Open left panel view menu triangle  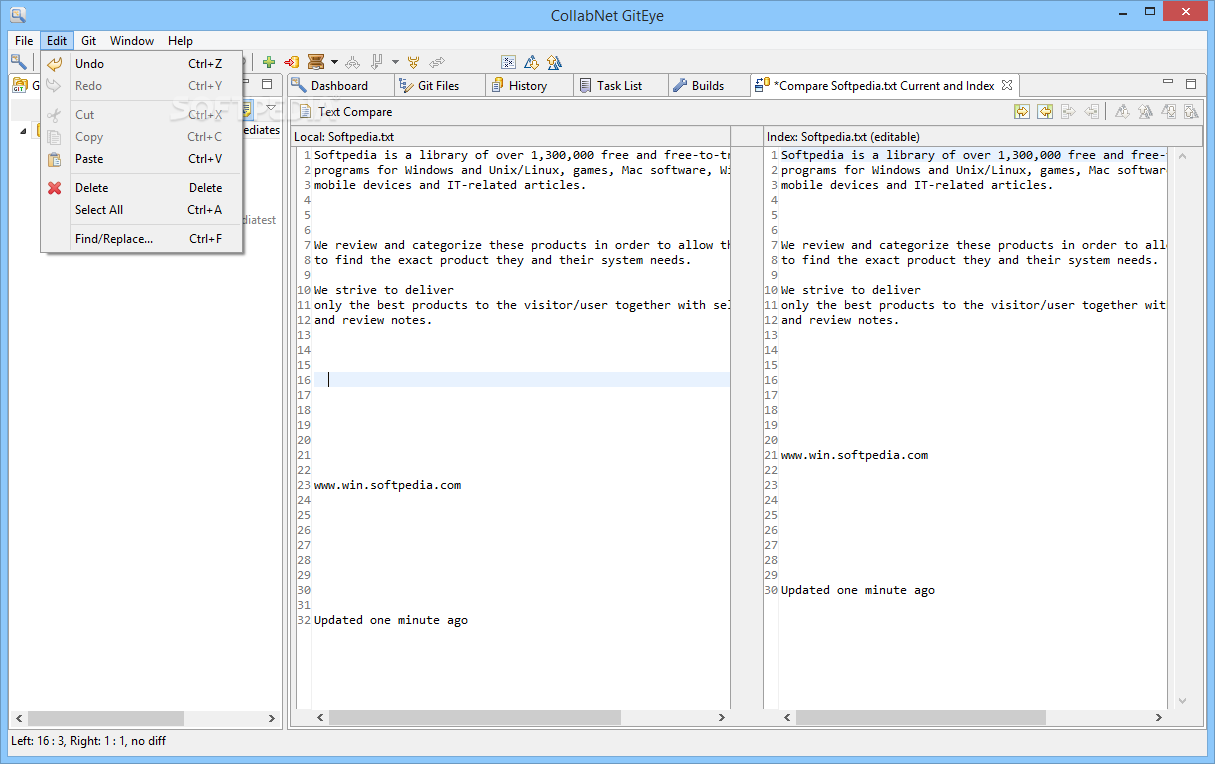pyautogui.click(x=271, y=107)
